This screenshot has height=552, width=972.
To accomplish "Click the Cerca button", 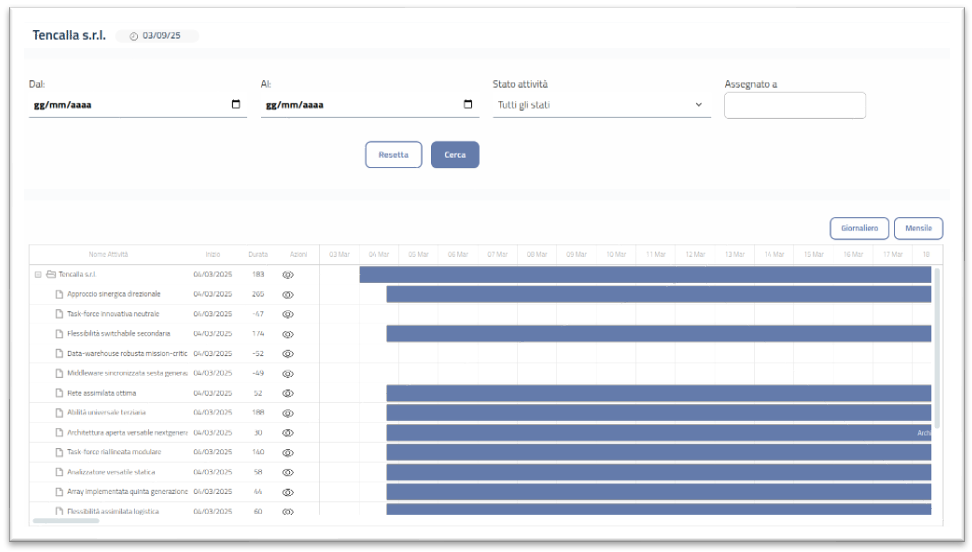I will coord(455,155).
